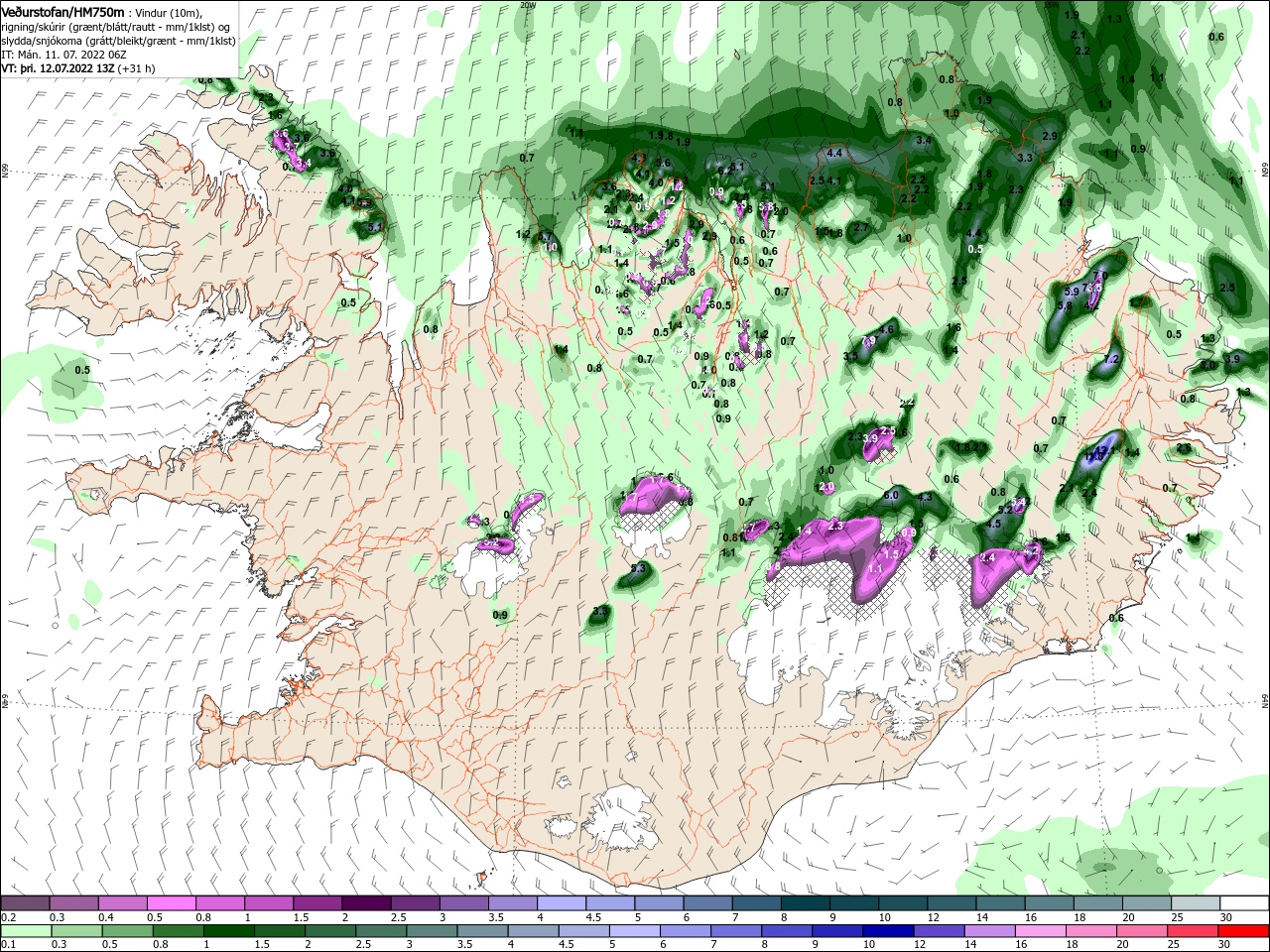Select the palest green rain swatch between 0.1 and 0.3

[25, 931]
